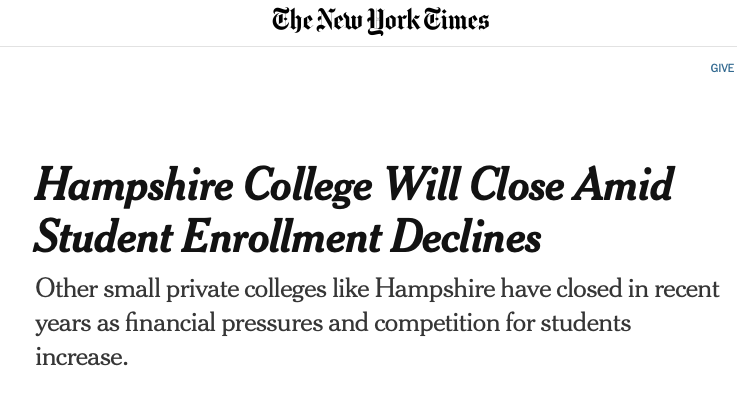Click the word "competition" in the summary
The image size is (737, 406).
point(437,324)
